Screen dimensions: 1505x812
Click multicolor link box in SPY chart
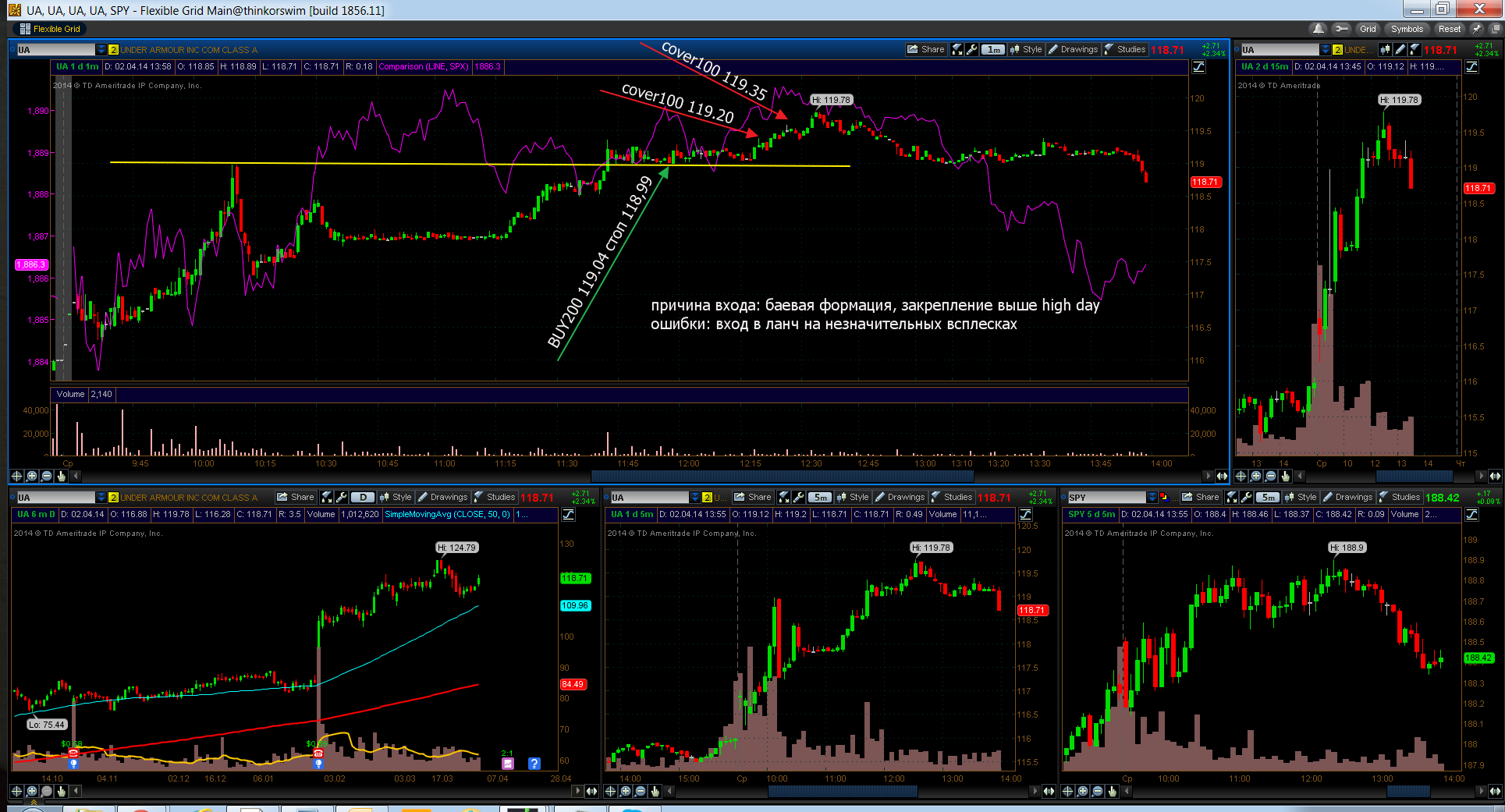[1164, 497]
